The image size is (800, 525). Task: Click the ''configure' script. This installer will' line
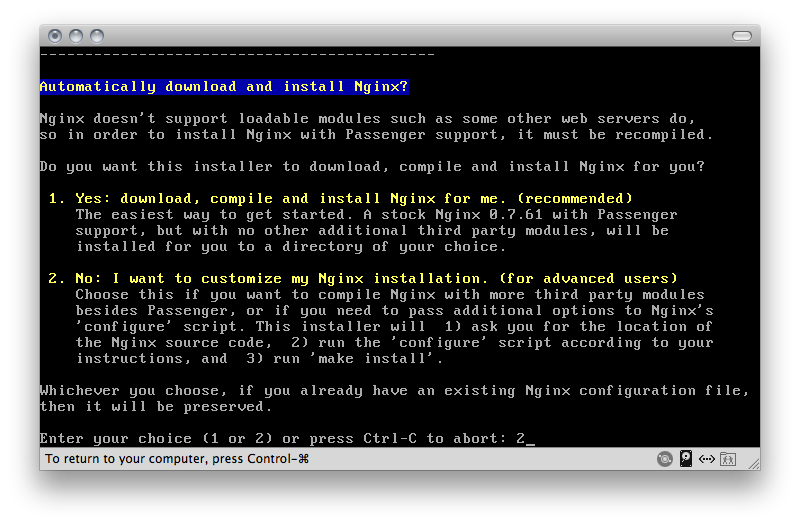(x=394, y=327)
